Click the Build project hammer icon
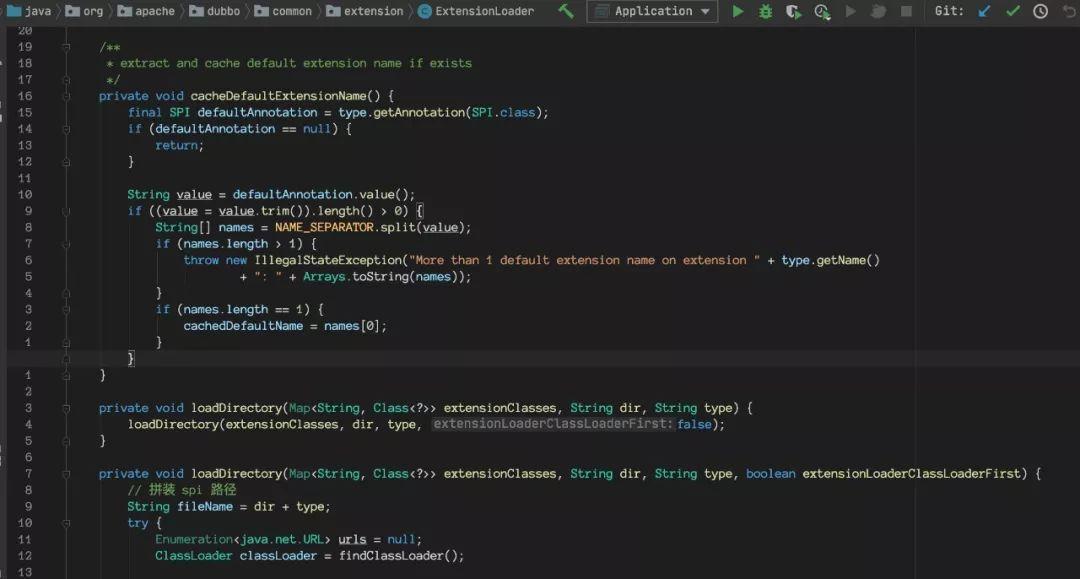 (565, 11)
